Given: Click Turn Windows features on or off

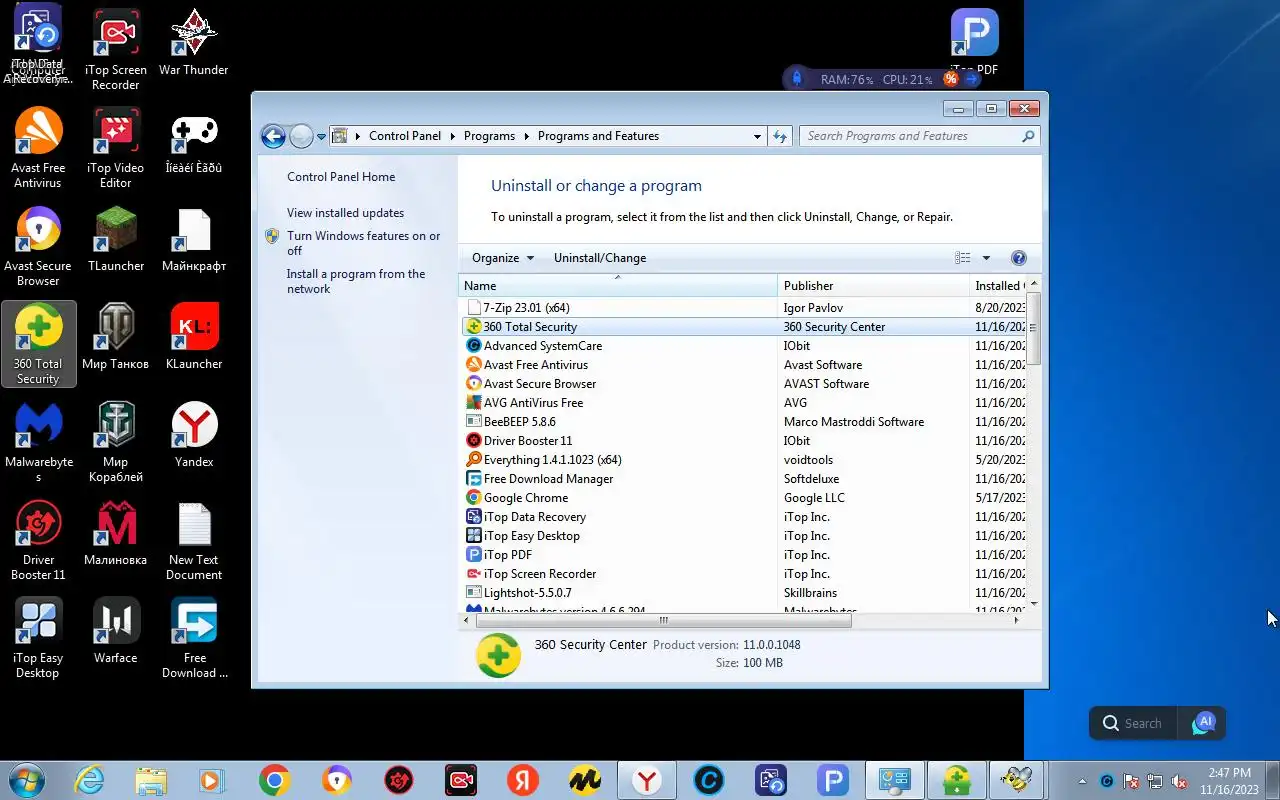Looking at the screenshot, I should coord(363,243).
